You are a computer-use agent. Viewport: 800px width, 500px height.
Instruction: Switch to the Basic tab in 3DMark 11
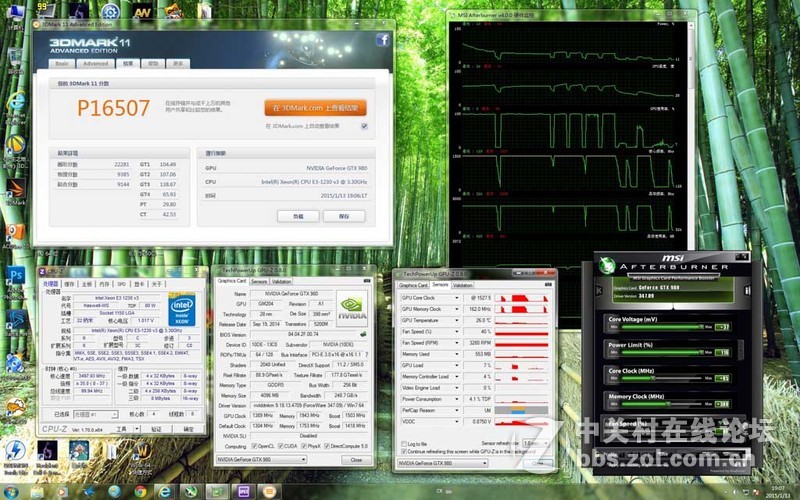[62, 64]
